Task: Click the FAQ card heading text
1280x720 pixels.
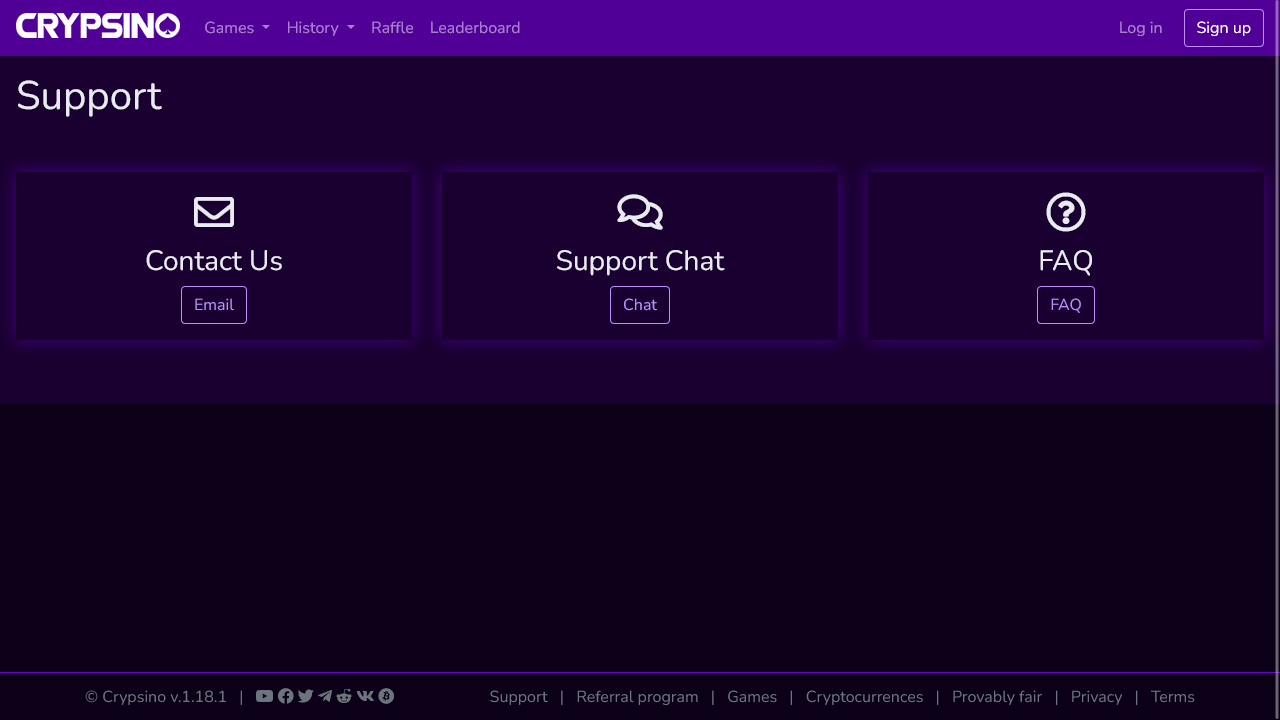Action: [1066, 261]
